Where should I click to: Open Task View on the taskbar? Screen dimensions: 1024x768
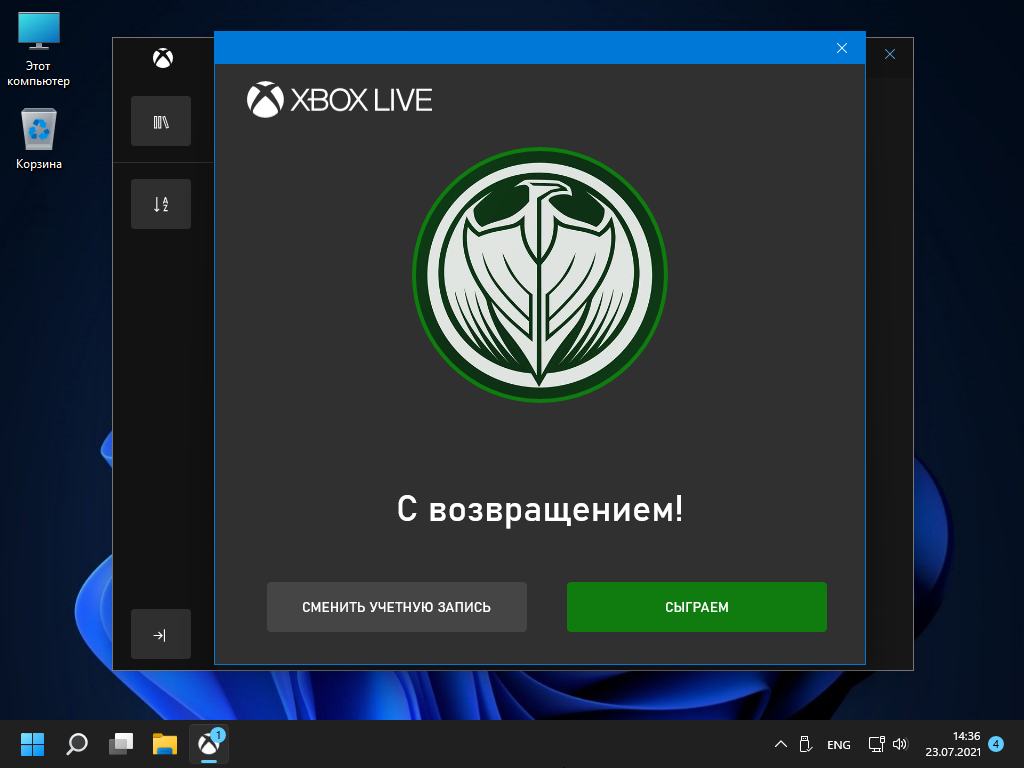pyautogui.click(x=121, y=744)
